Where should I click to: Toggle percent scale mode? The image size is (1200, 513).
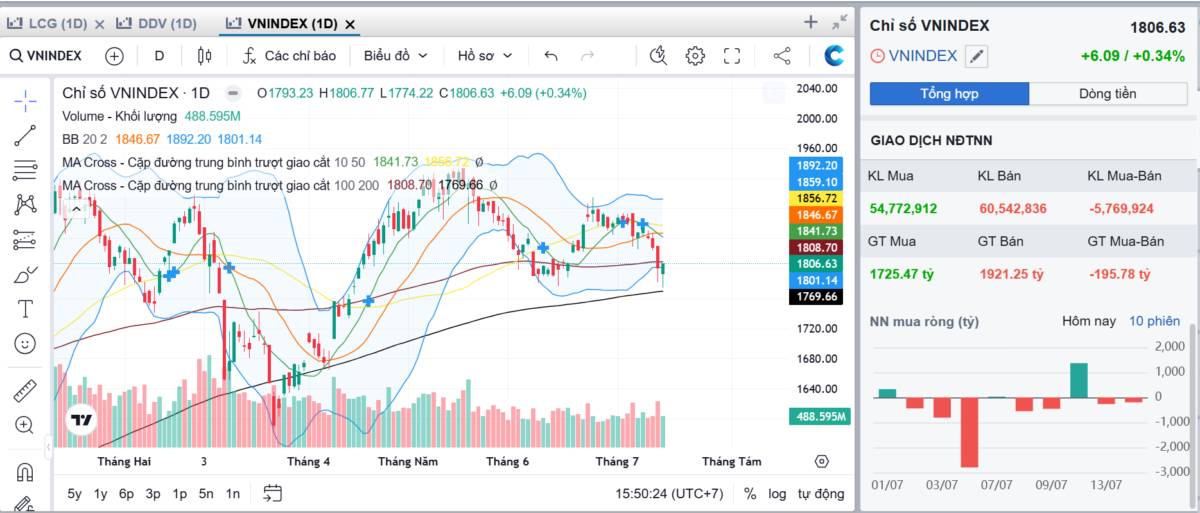pyautogui.click(x=750, y=493)
